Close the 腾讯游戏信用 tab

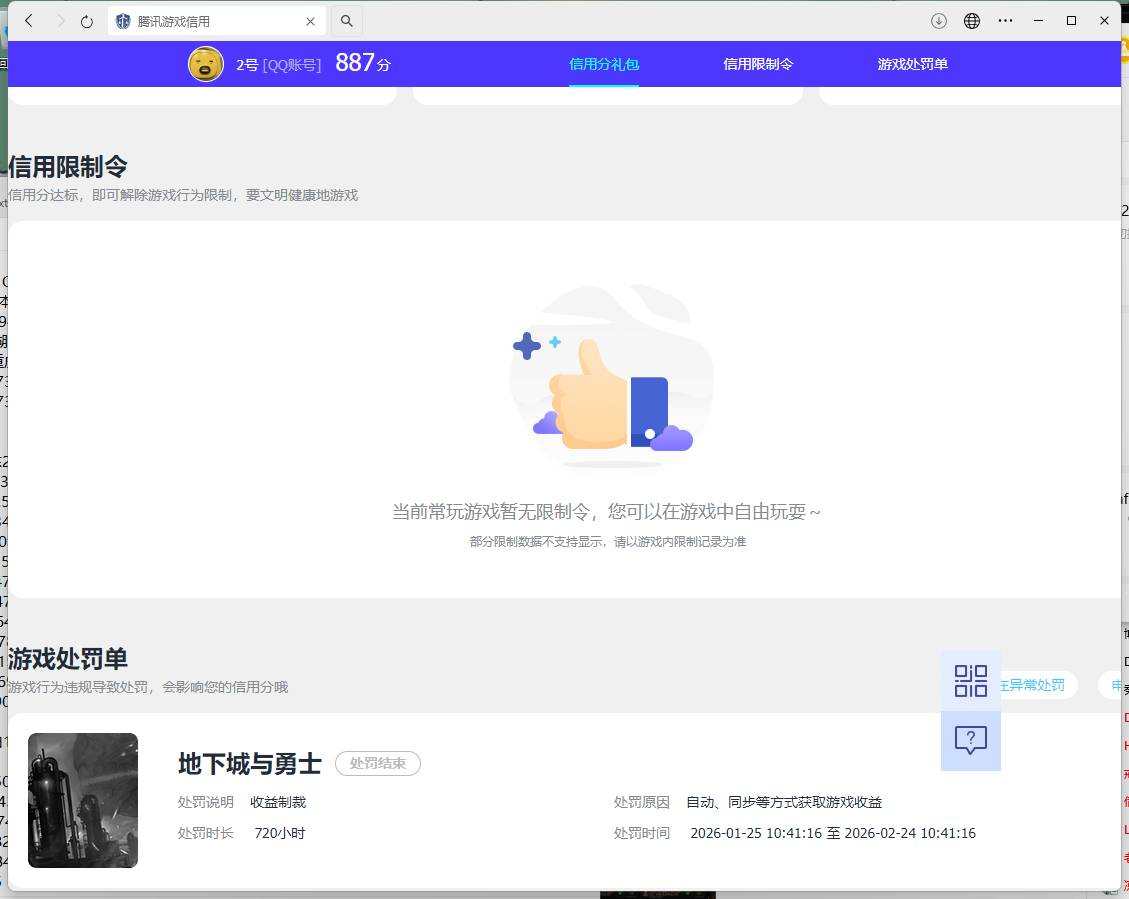coord(310,22)
